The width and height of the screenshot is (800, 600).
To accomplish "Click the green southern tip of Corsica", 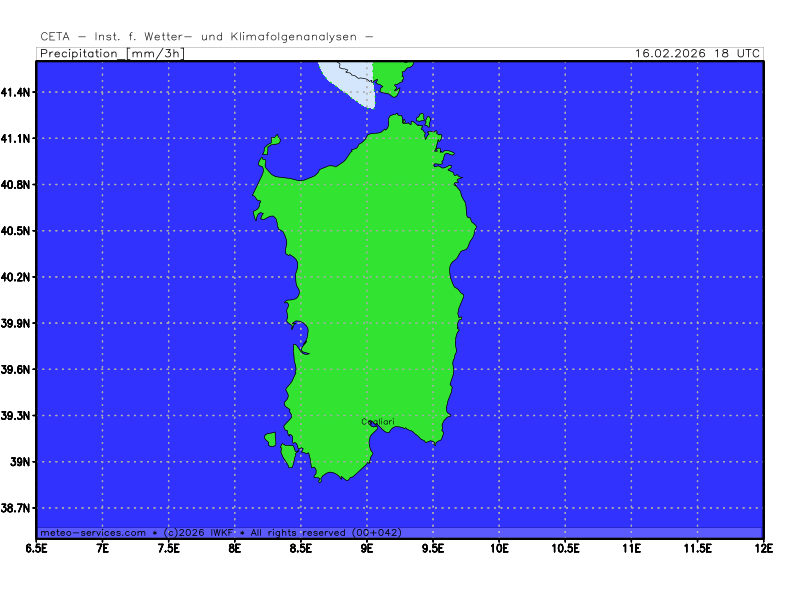I will [390, 74].
